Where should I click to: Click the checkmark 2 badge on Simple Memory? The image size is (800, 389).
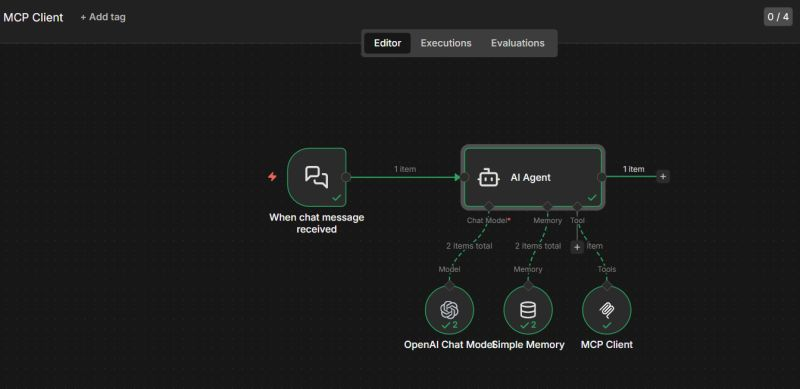pyautogui.click(x=528, y=325)
